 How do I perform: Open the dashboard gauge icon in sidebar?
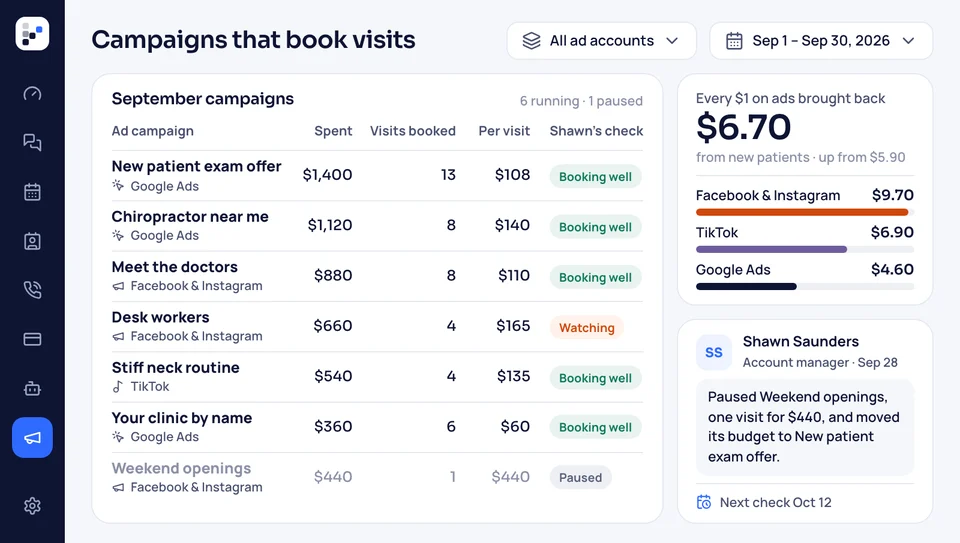(x=32, y=94)
